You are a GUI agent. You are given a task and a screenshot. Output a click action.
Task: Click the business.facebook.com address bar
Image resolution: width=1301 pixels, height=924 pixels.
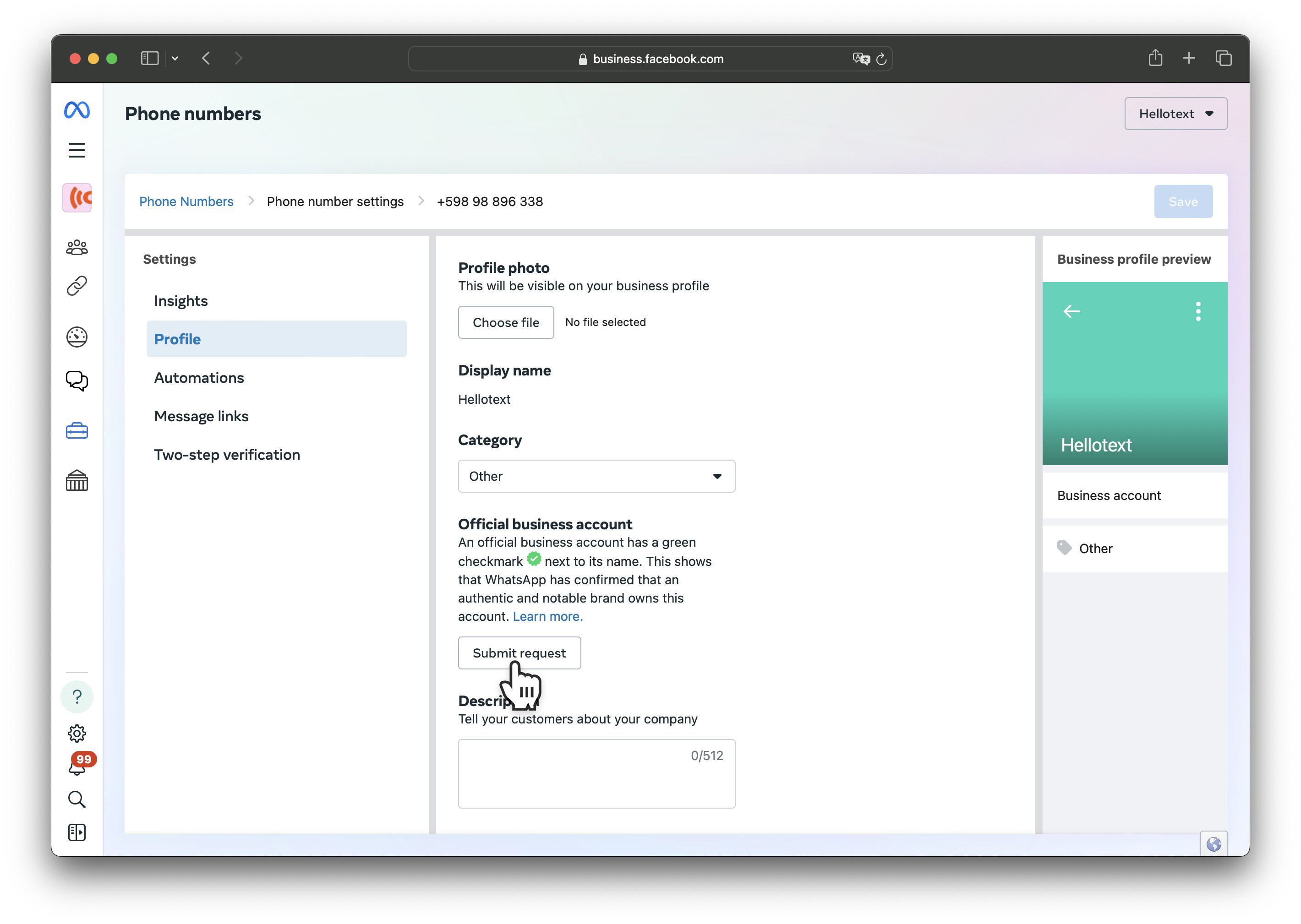click(650, 59)
